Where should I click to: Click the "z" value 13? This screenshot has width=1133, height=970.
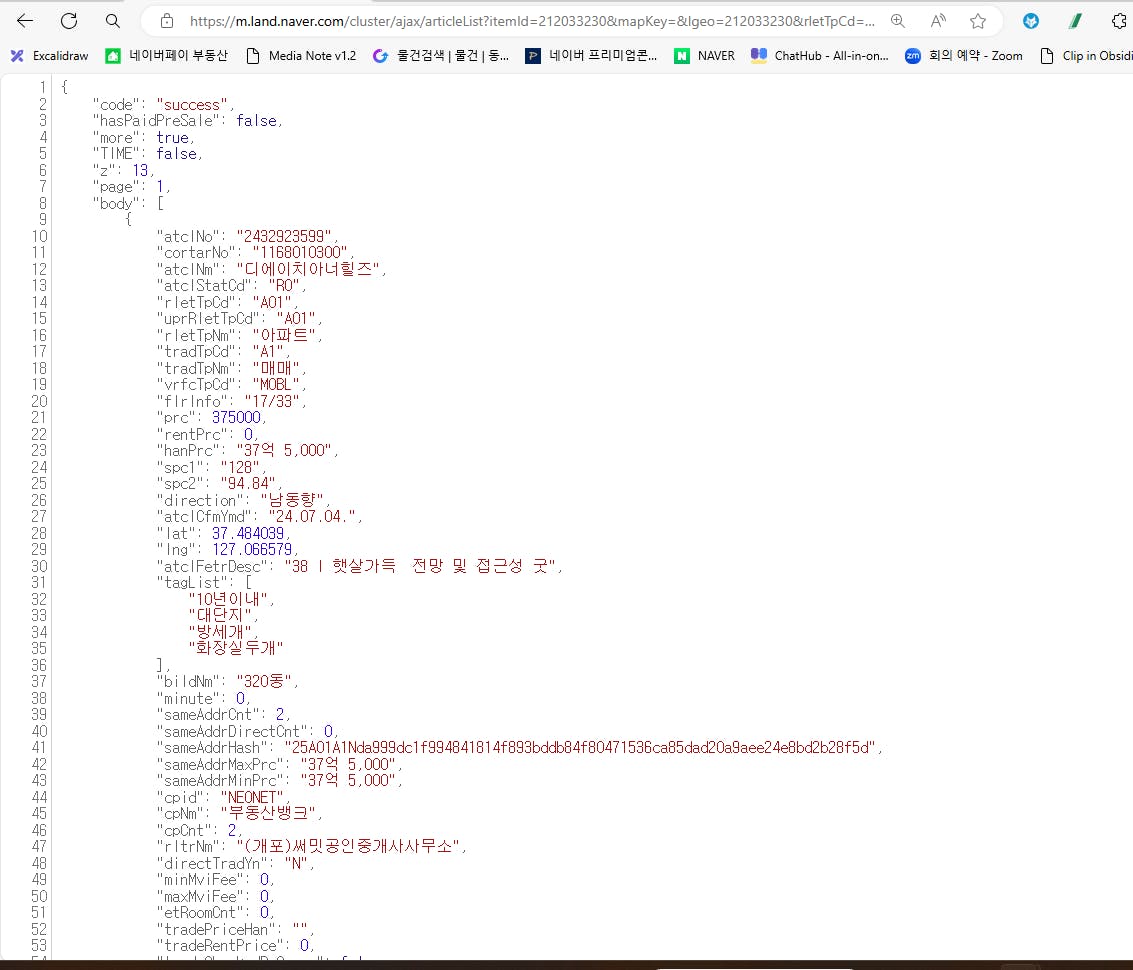tap(140, 171)
